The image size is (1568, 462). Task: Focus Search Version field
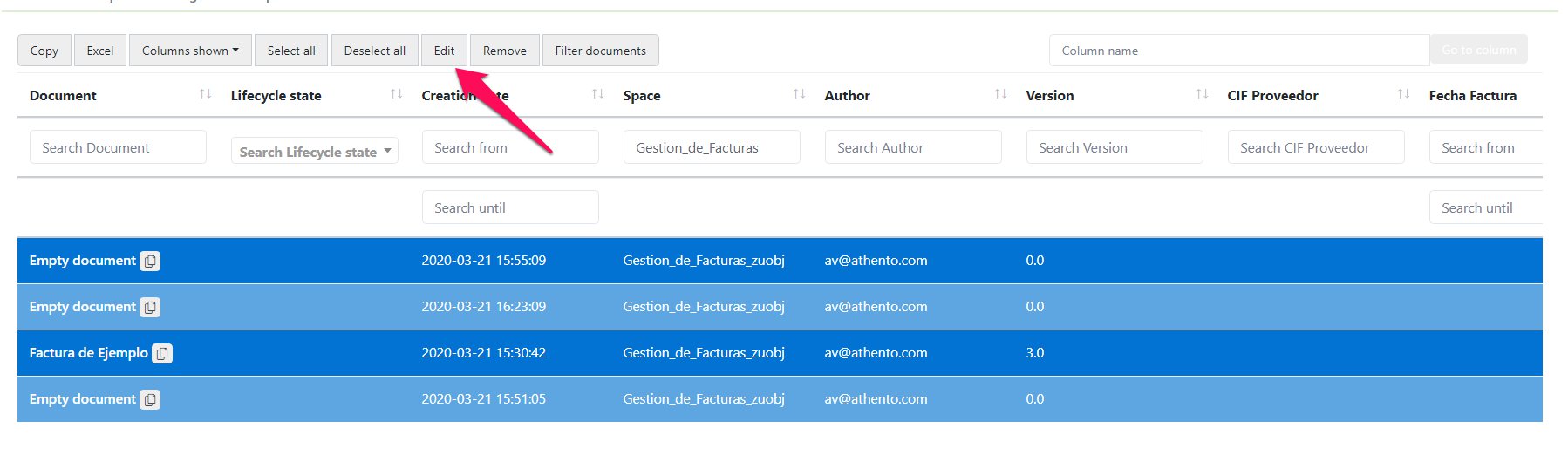1115,147
